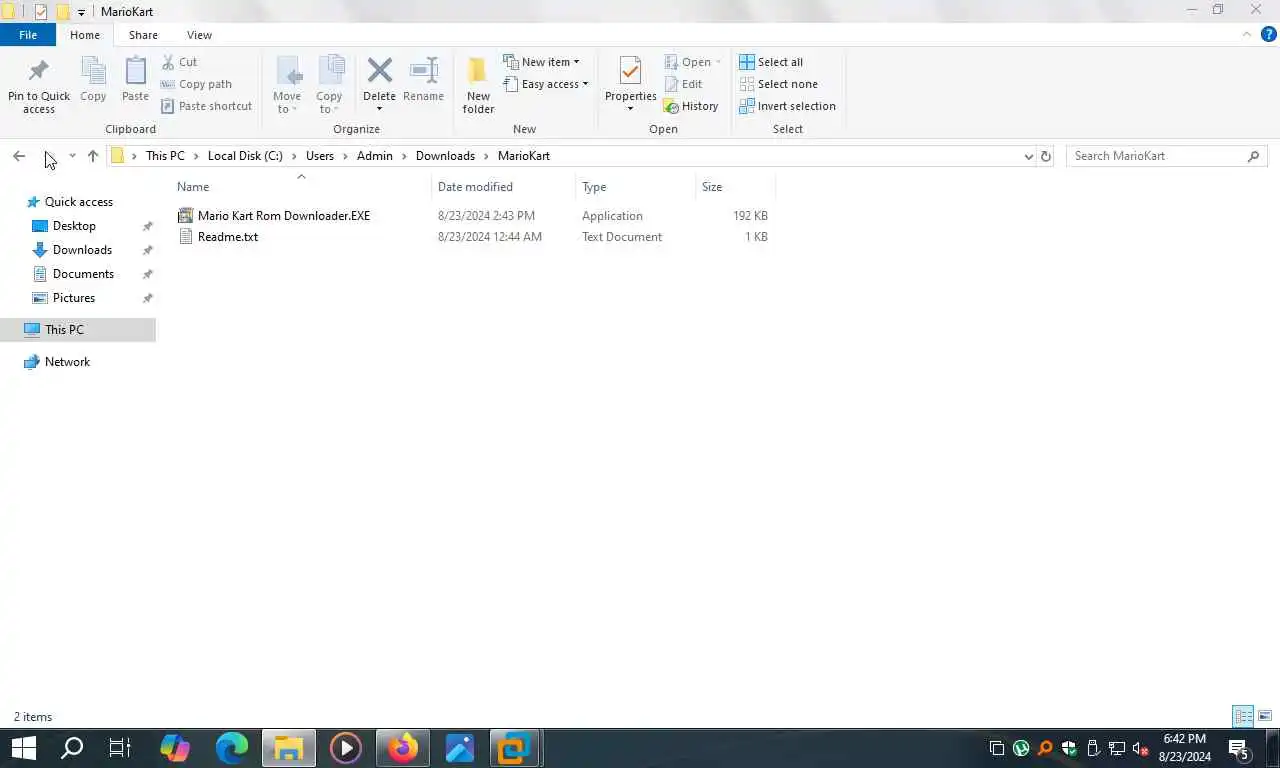Image resolution: width=1280 pixels, height=768 pixels.
Task: Collapse the ribbon with chevron
Action: [1247, 34]
